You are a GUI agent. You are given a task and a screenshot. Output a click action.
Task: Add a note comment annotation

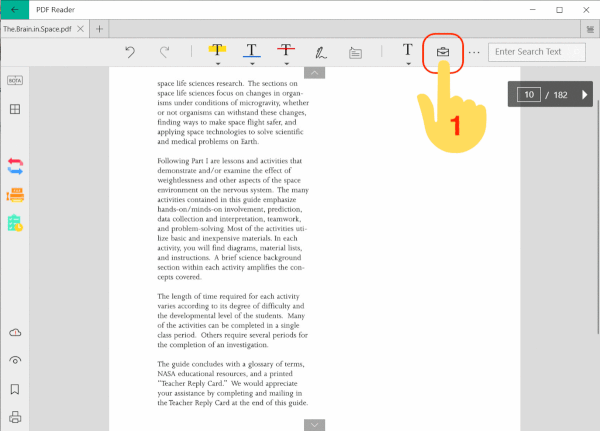tap(355, 52)
